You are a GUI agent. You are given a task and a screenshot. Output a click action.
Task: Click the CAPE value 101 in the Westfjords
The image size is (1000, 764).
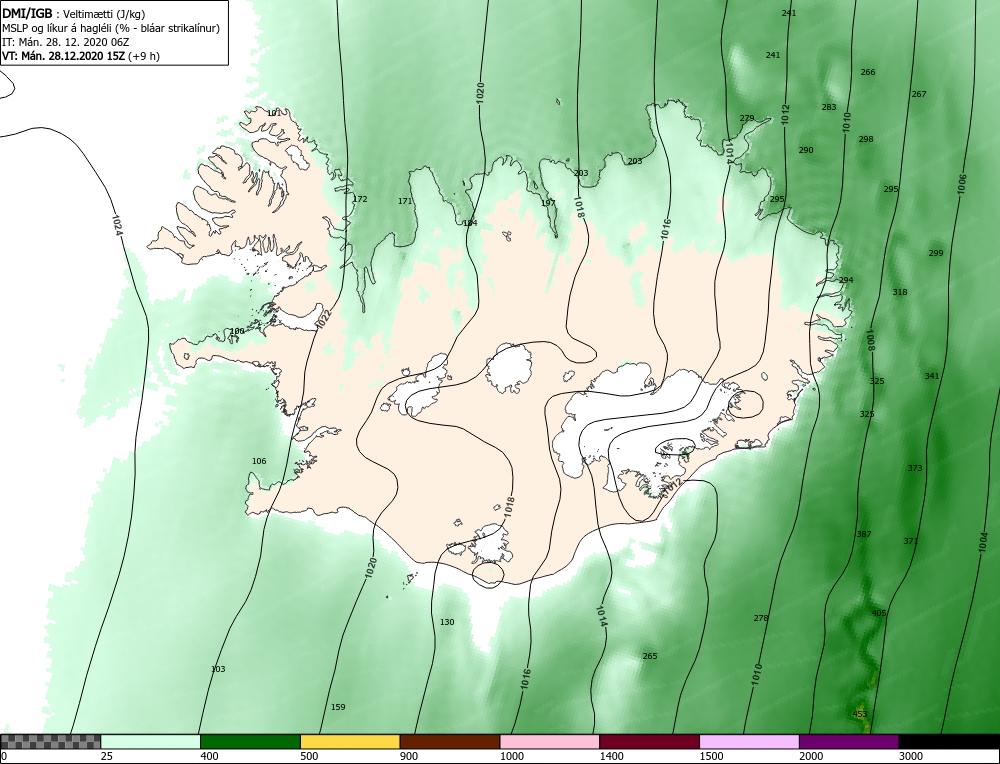click(274, 114)
